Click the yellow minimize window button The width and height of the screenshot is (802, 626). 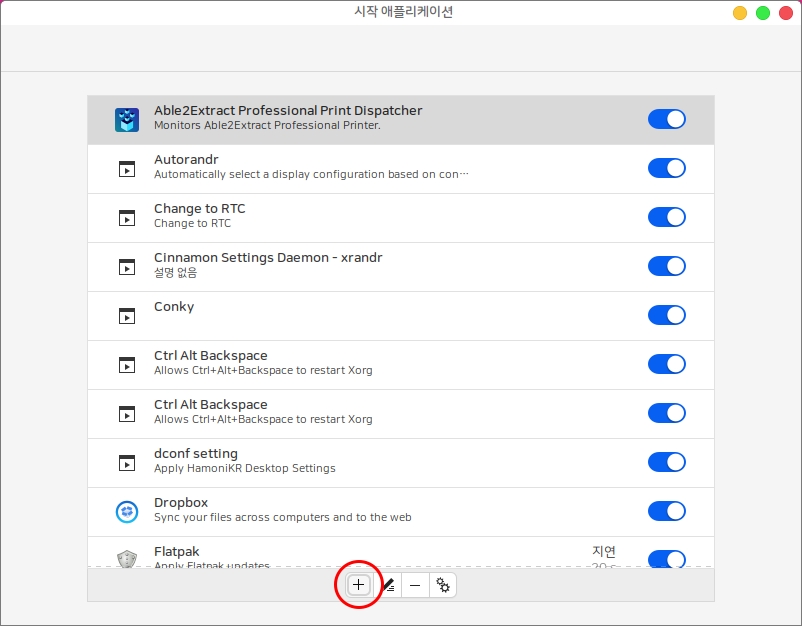740,13
